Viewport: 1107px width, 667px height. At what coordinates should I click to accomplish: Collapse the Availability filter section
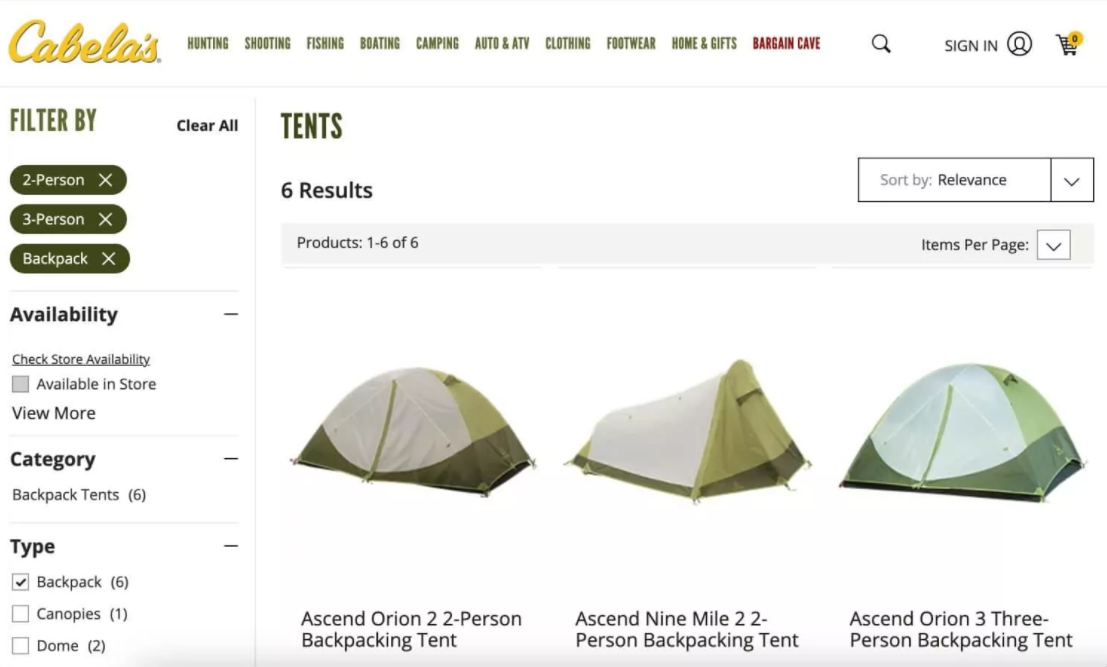coord(231,314)
